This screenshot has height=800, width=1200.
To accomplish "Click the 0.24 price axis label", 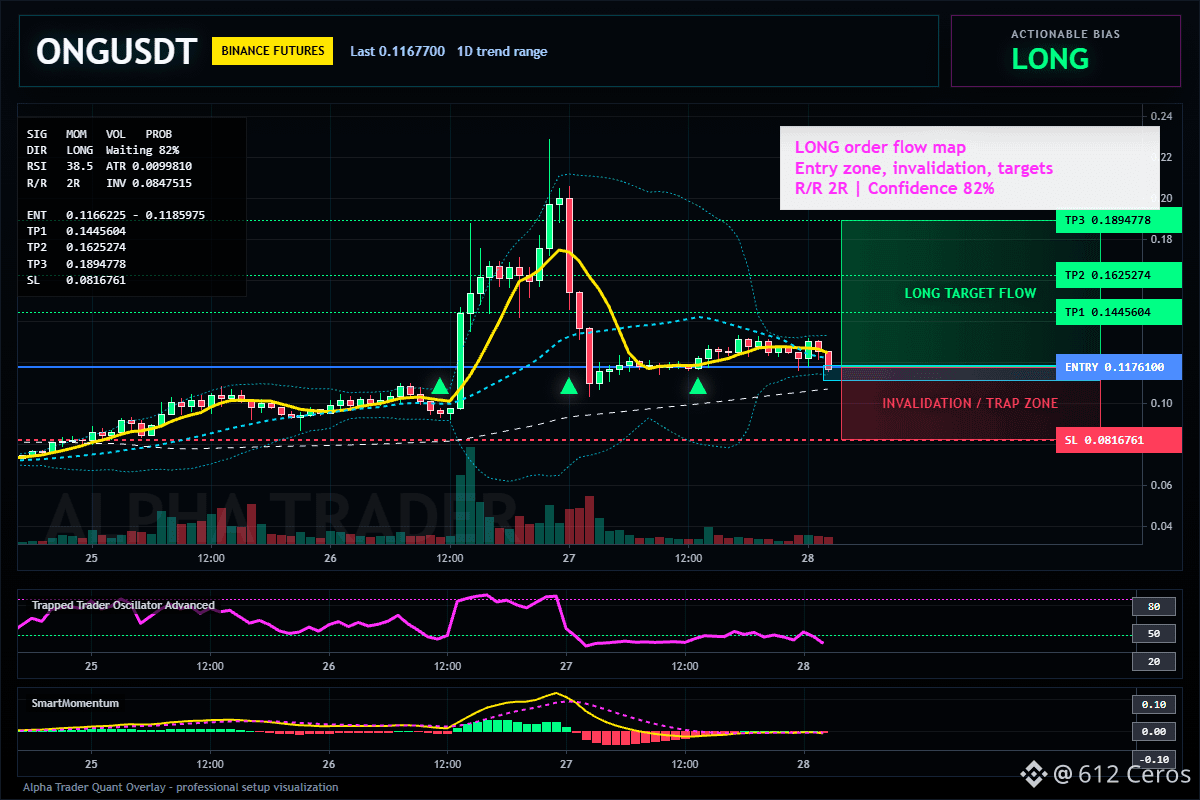I will click(x=1162, y=117).
